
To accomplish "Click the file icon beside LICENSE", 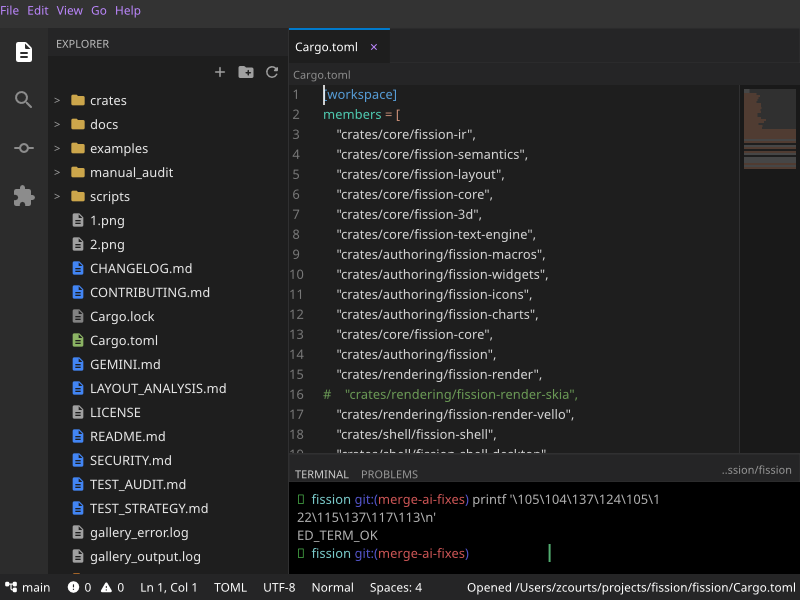I will 78,412.
